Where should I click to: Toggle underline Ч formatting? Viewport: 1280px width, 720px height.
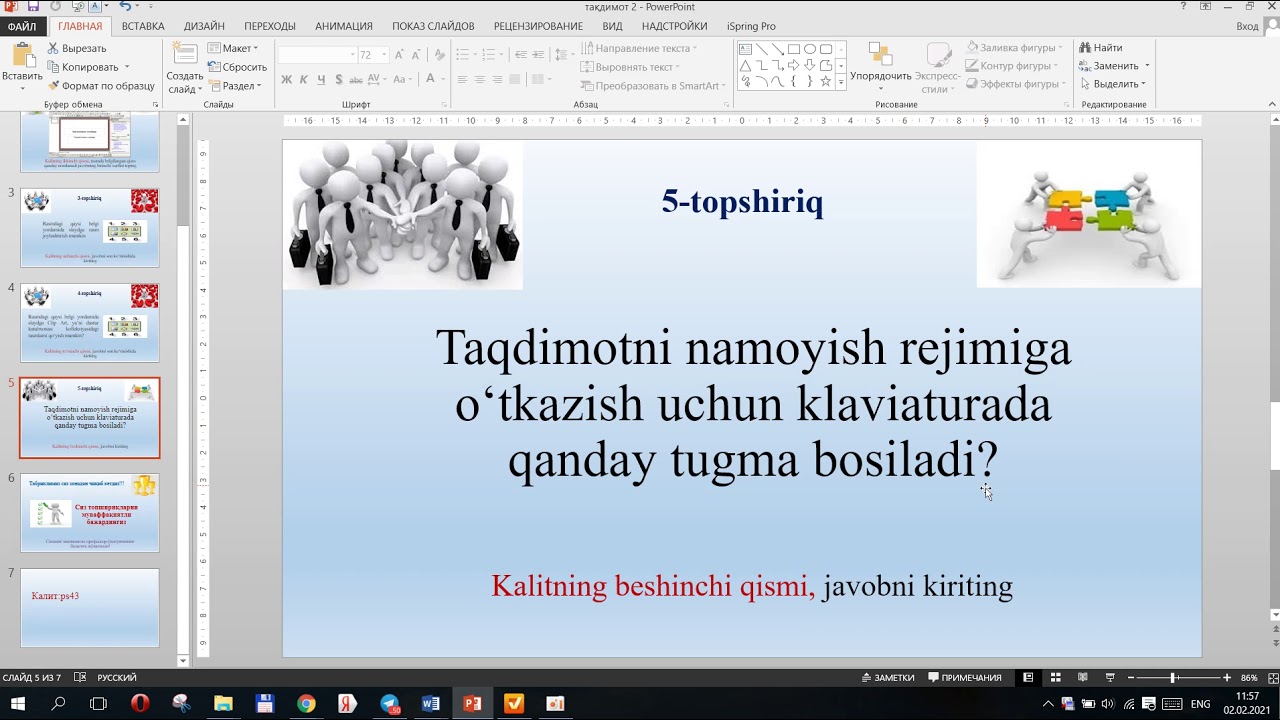321,79
